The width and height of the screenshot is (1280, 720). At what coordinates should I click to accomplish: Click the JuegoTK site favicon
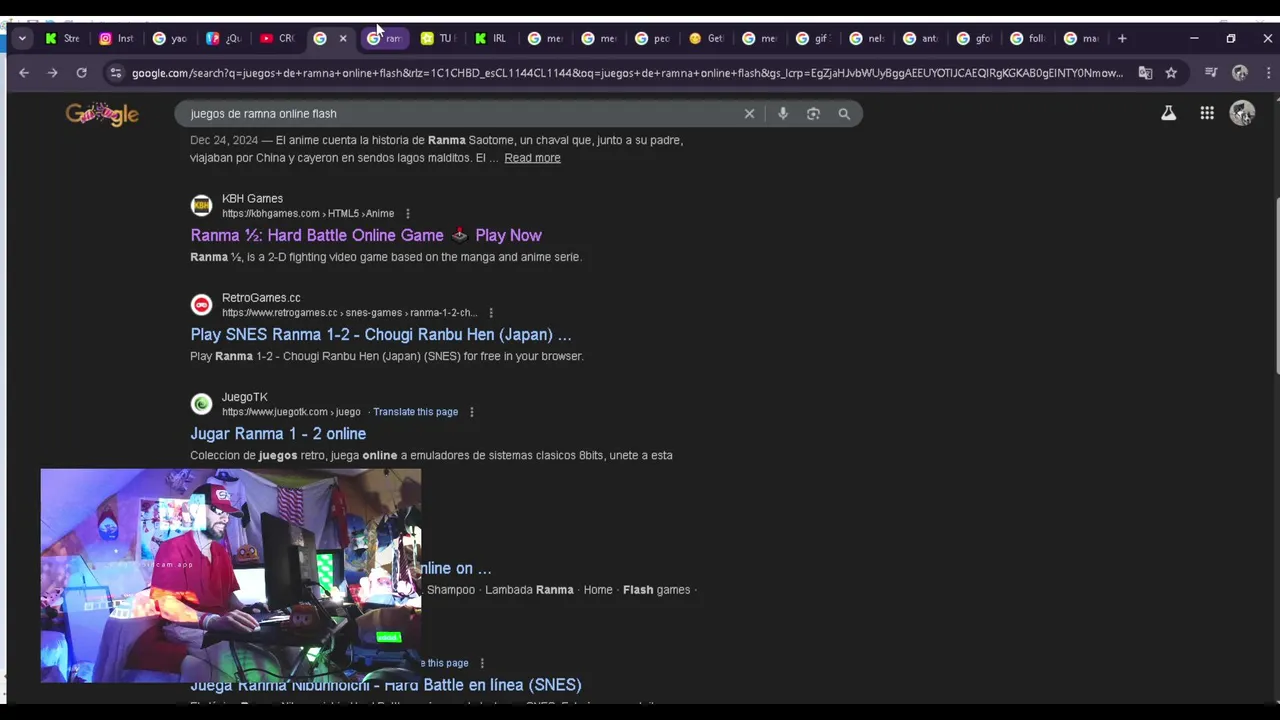tap(202, 404)
